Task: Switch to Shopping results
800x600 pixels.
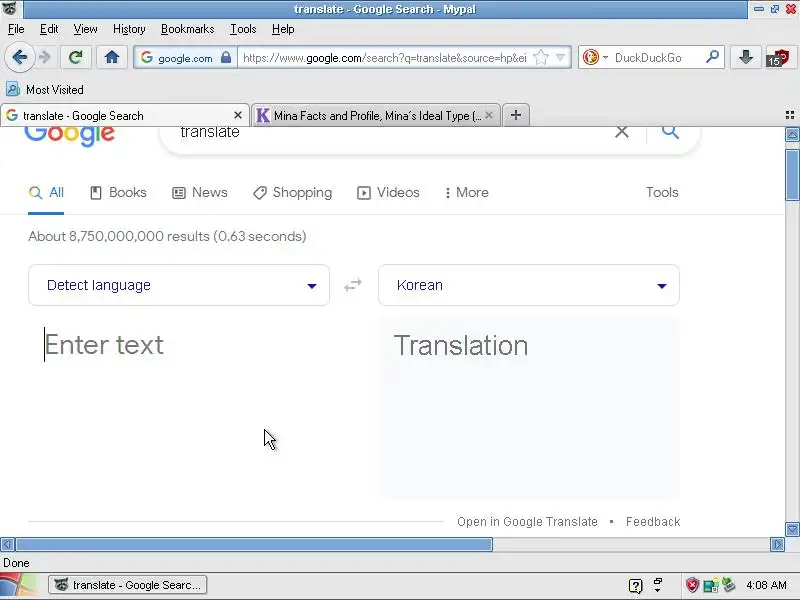Action: point(293,193)
